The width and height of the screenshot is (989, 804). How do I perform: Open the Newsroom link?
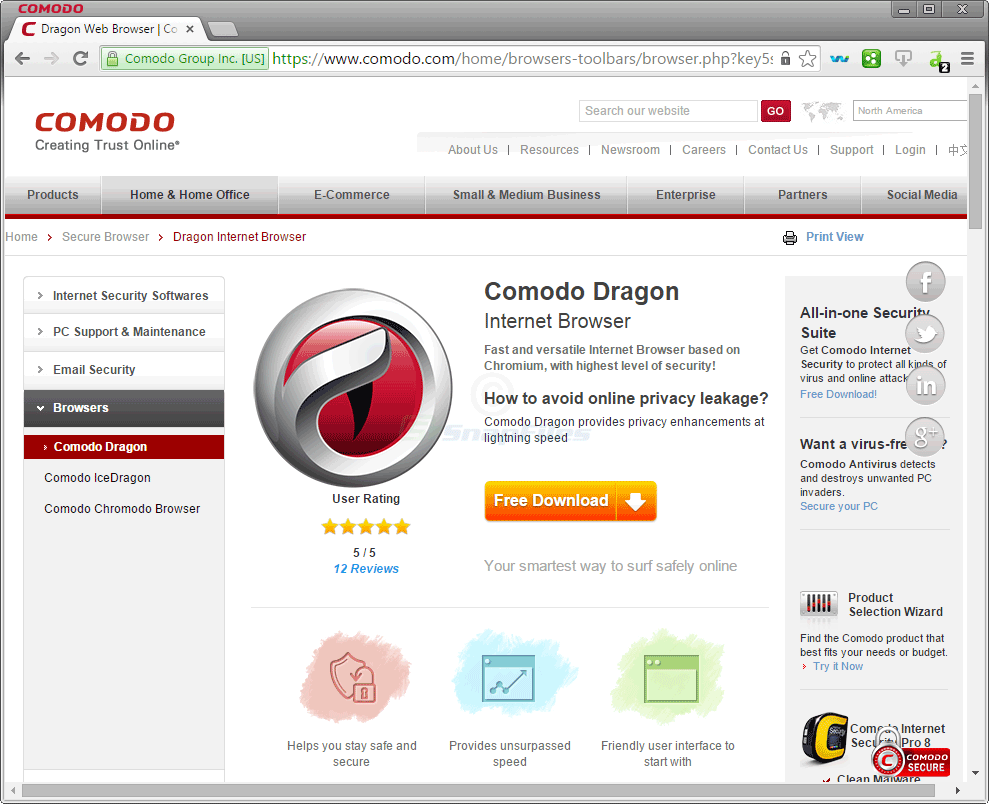(630, 150)
